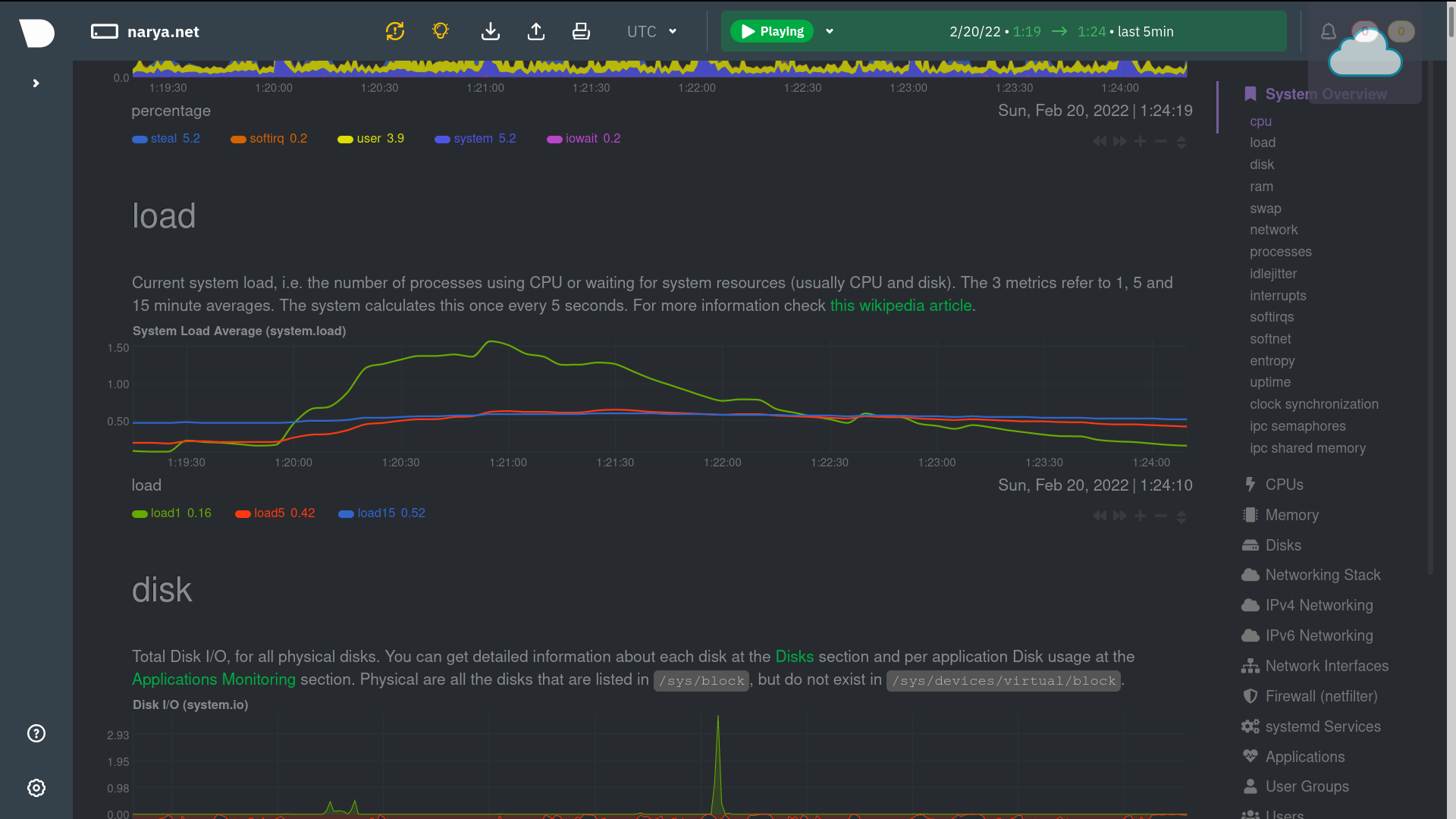Open settings gear in left sidebar

click(36, 788)
